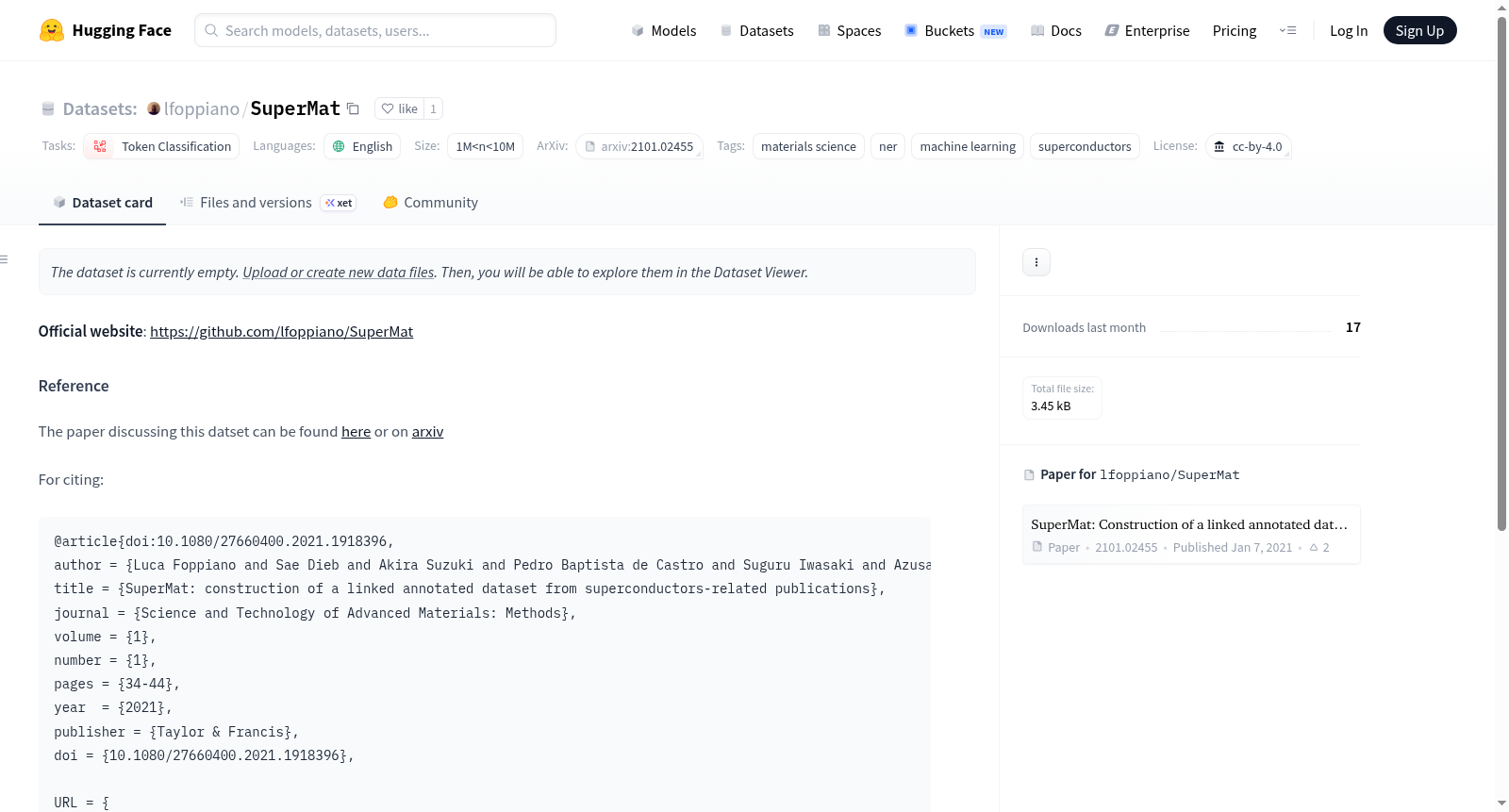
Task: Open the cc-by-4.0 license tag
Action: 1248,146
